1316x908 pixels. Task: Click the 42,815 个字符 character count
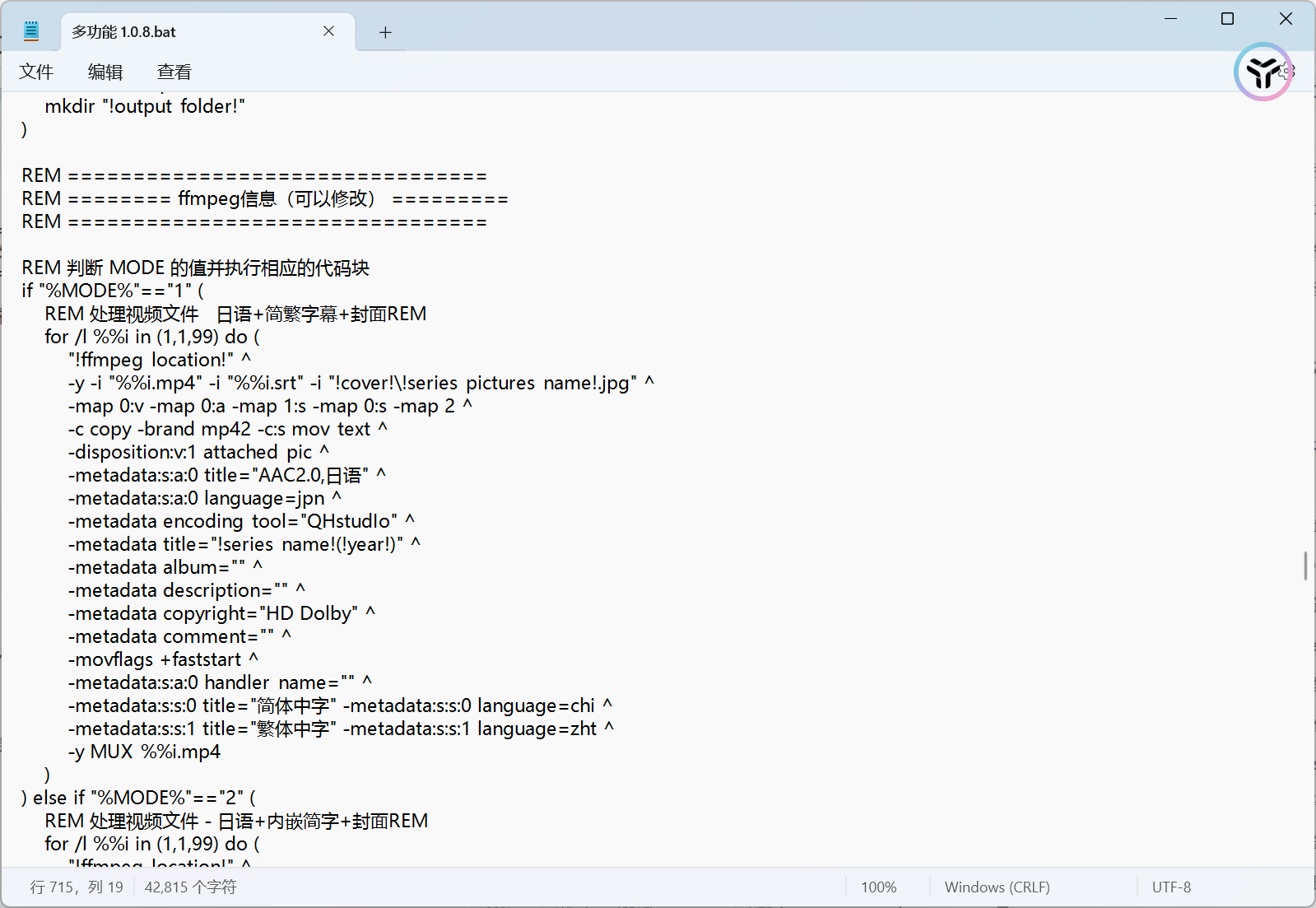click(190, 887)
